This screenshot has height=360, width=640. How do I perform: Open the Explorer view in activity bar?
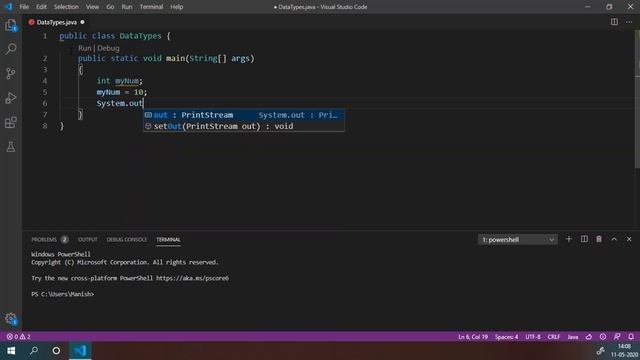tap(11, 25)
